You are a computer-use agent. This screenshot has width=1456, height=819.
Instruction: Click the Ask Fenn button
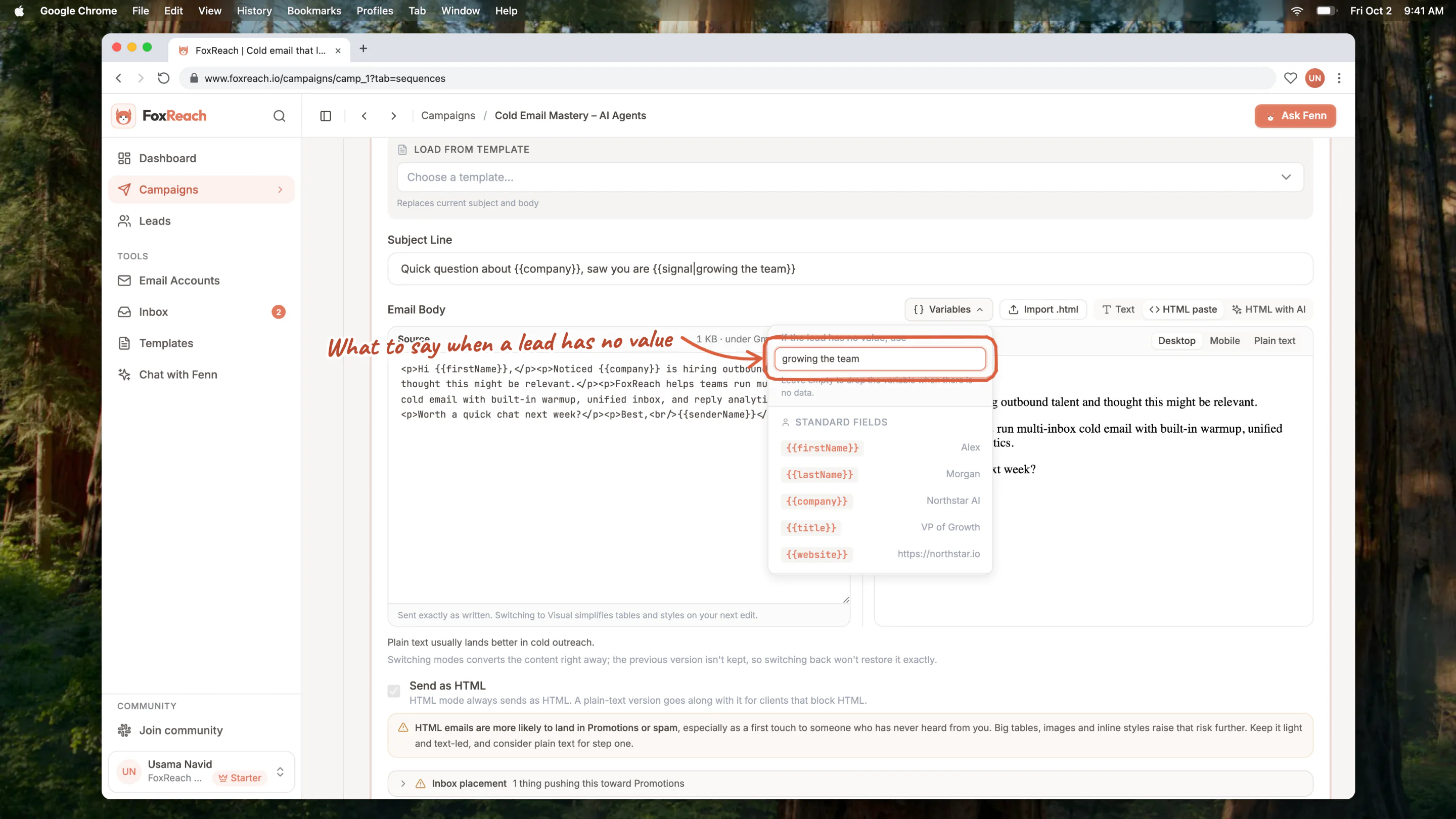coord(1295,116)
